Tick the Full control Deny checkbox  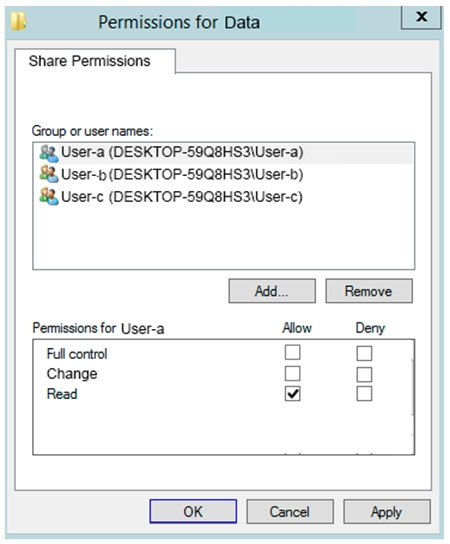[364, 354]
